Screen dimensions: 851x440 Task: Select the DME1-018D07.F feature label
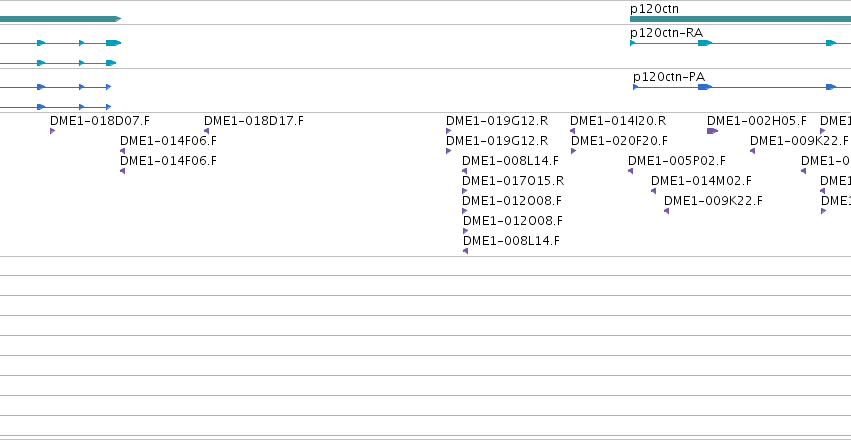click(x=99, y=120)
